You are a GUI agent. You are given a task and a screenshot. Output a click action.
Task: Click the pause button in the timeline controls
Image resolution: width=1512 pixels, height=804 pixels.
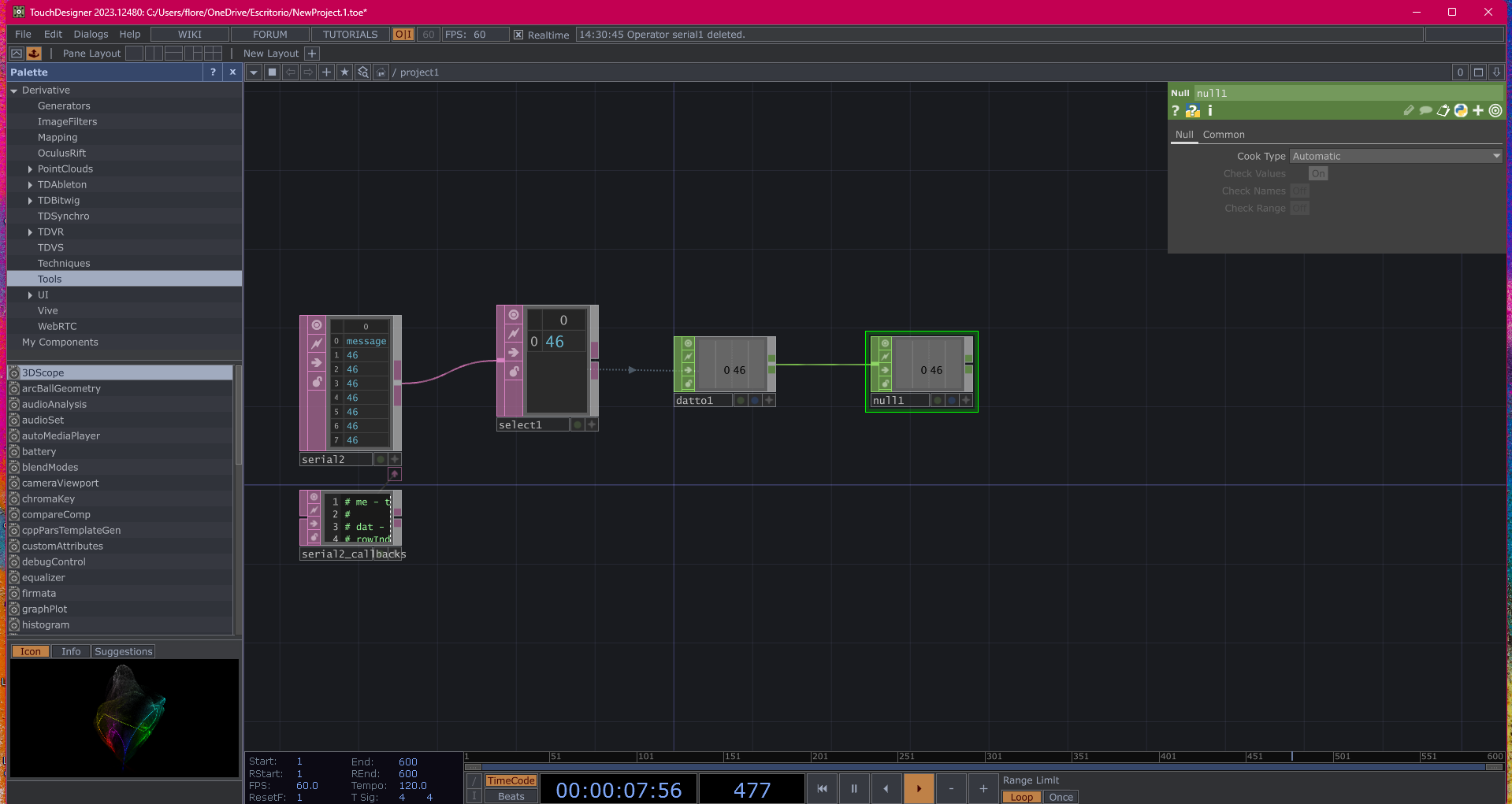853,788
